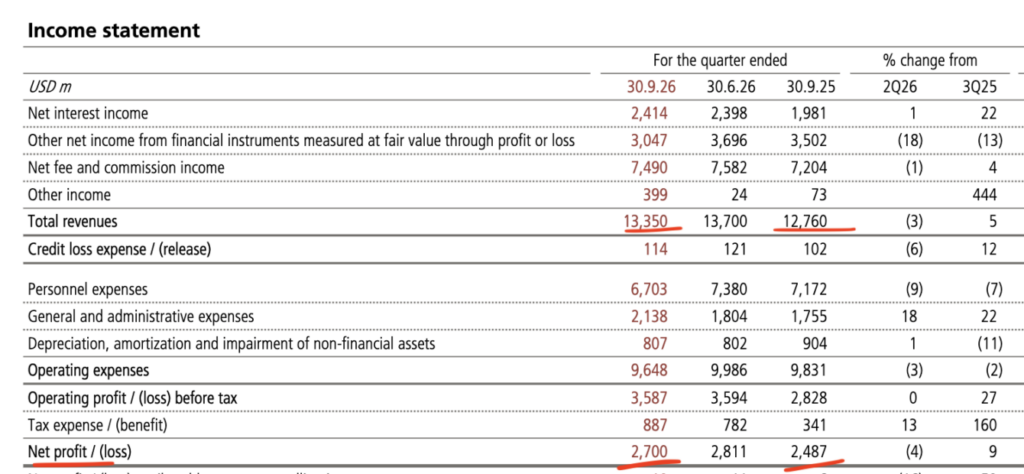This screenshot has height=474, width=1024.
Task: Click Tax expense value 782
Action: pos(736,425)
